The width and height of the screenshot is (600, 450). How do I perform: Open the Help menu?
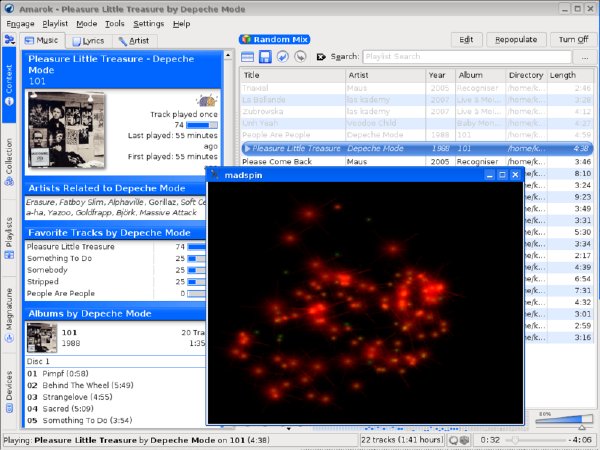pos(181,24)
